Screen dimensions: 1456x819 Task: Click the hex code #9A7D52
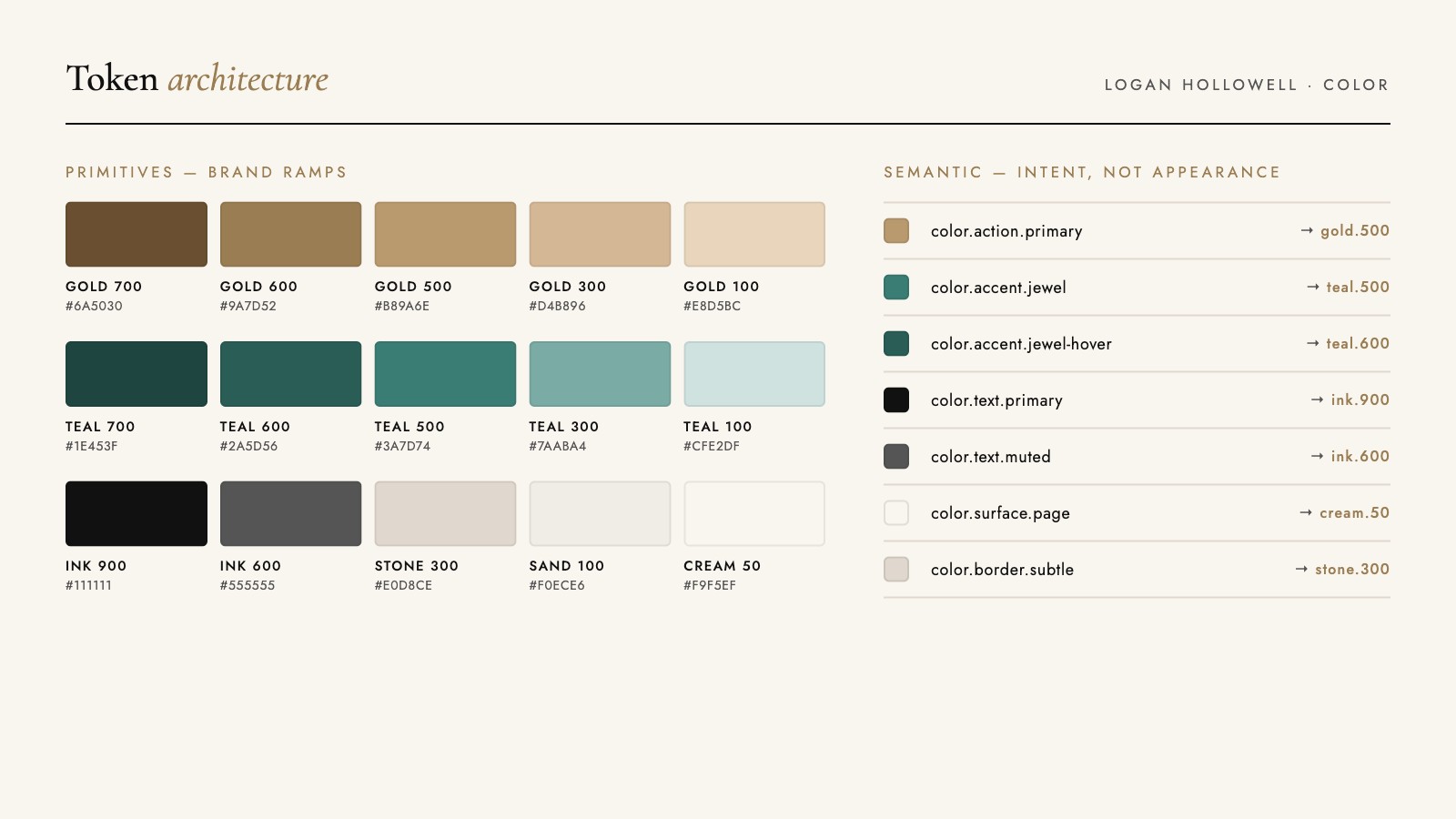[x=248, y=307]
